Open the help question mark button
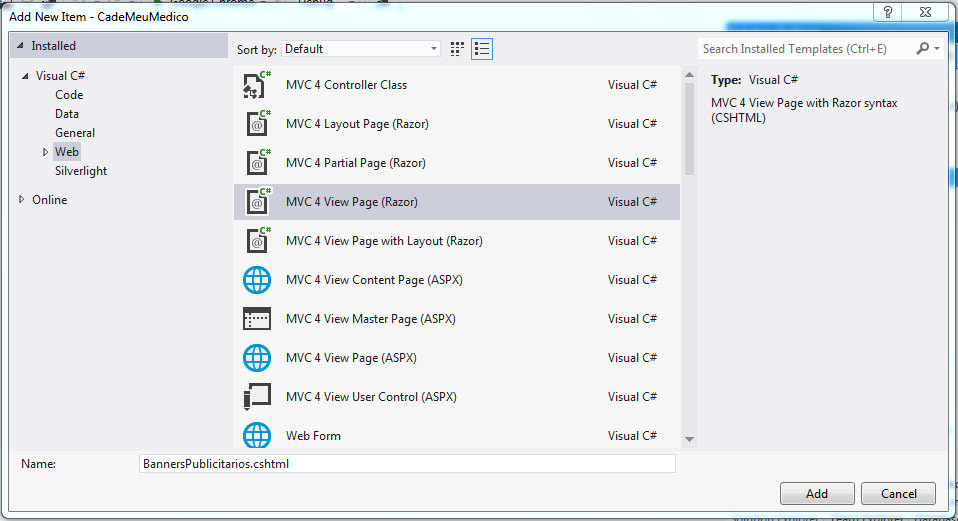This screenshot has height=521, width=958. coord(887,12)
